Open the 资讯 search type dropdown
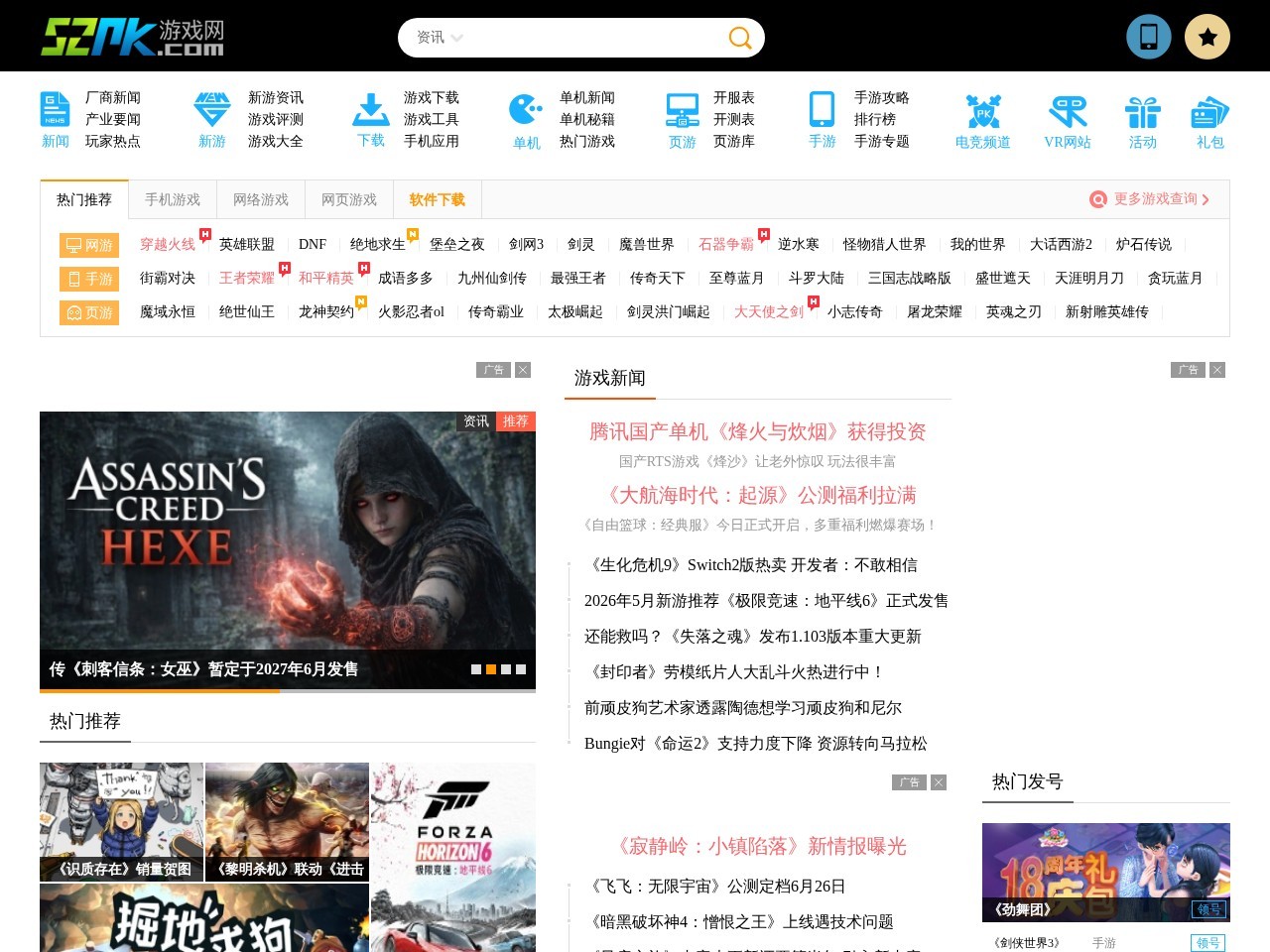The image size is (1270, 952). pyautogui.click(x=440, y=38)
